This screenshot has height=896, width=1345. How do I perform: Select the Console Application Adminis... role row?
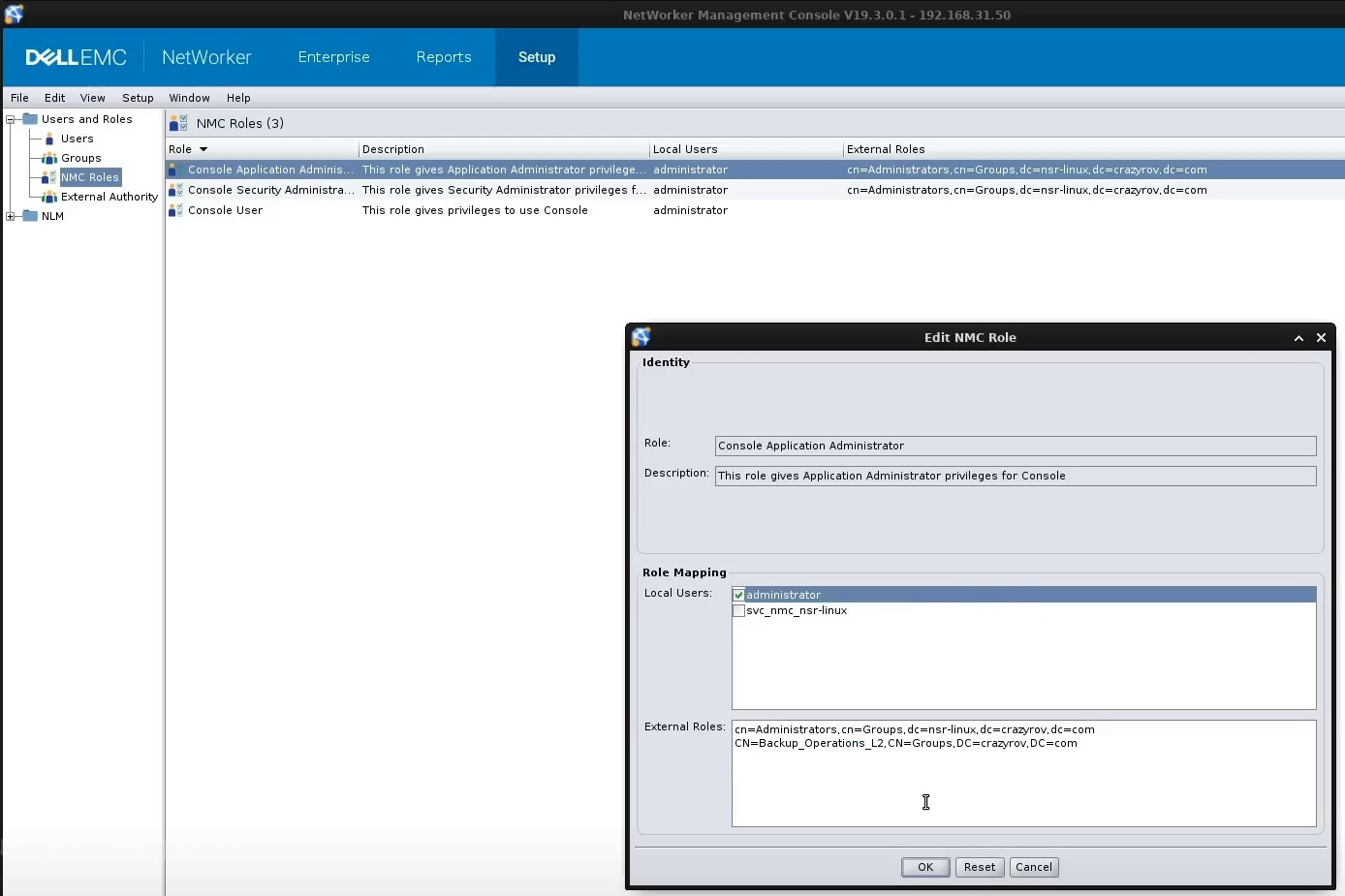coord(755,170)
